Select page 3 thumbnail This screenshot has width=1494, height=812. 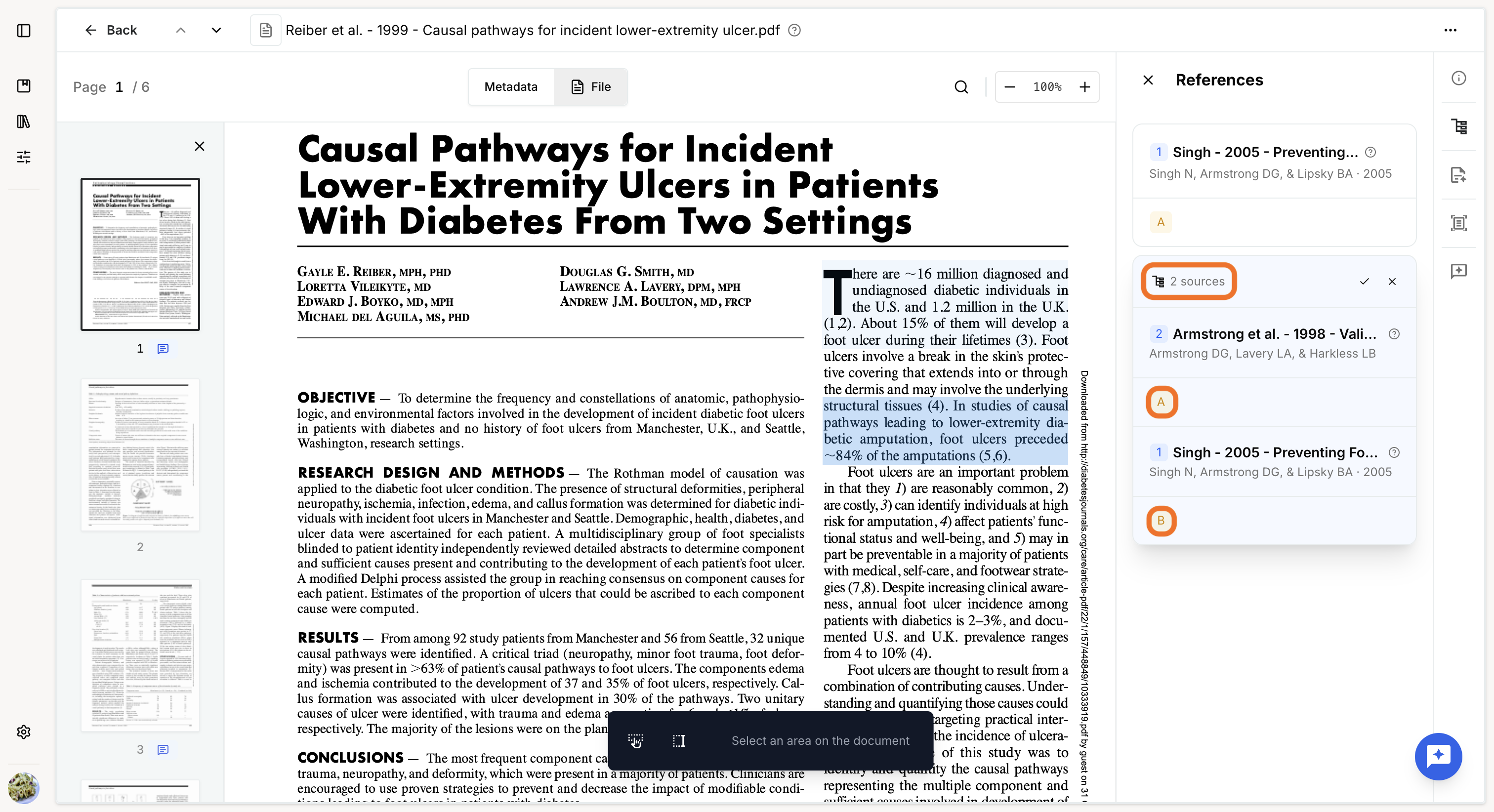(x=140, y=655)
